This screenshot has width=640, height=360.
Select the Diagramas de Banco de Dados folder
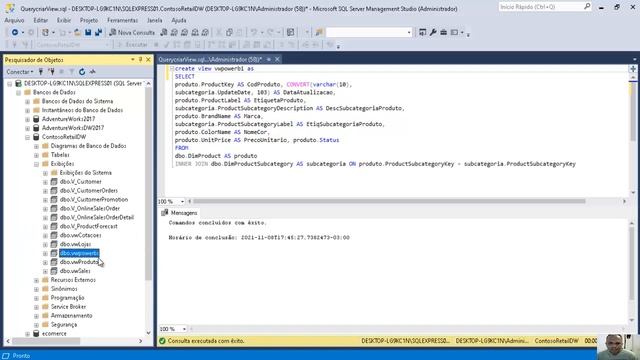point(88,146)
